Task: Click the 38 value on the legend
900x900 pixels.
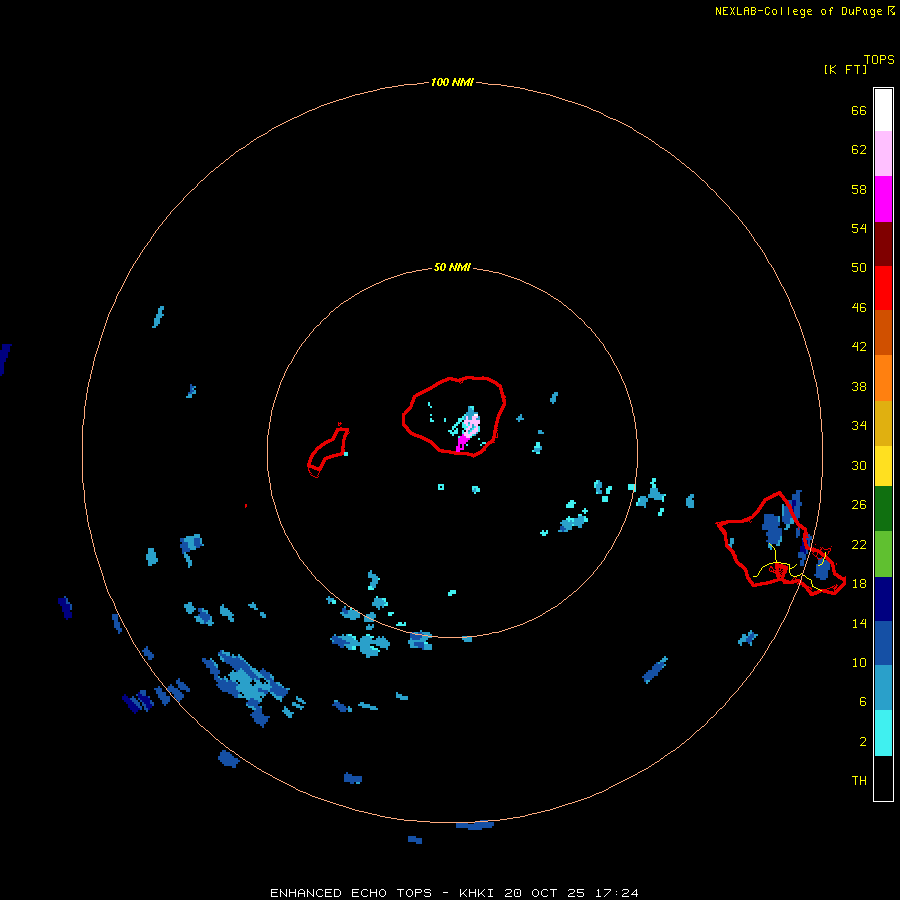Action: coord(859,386)
